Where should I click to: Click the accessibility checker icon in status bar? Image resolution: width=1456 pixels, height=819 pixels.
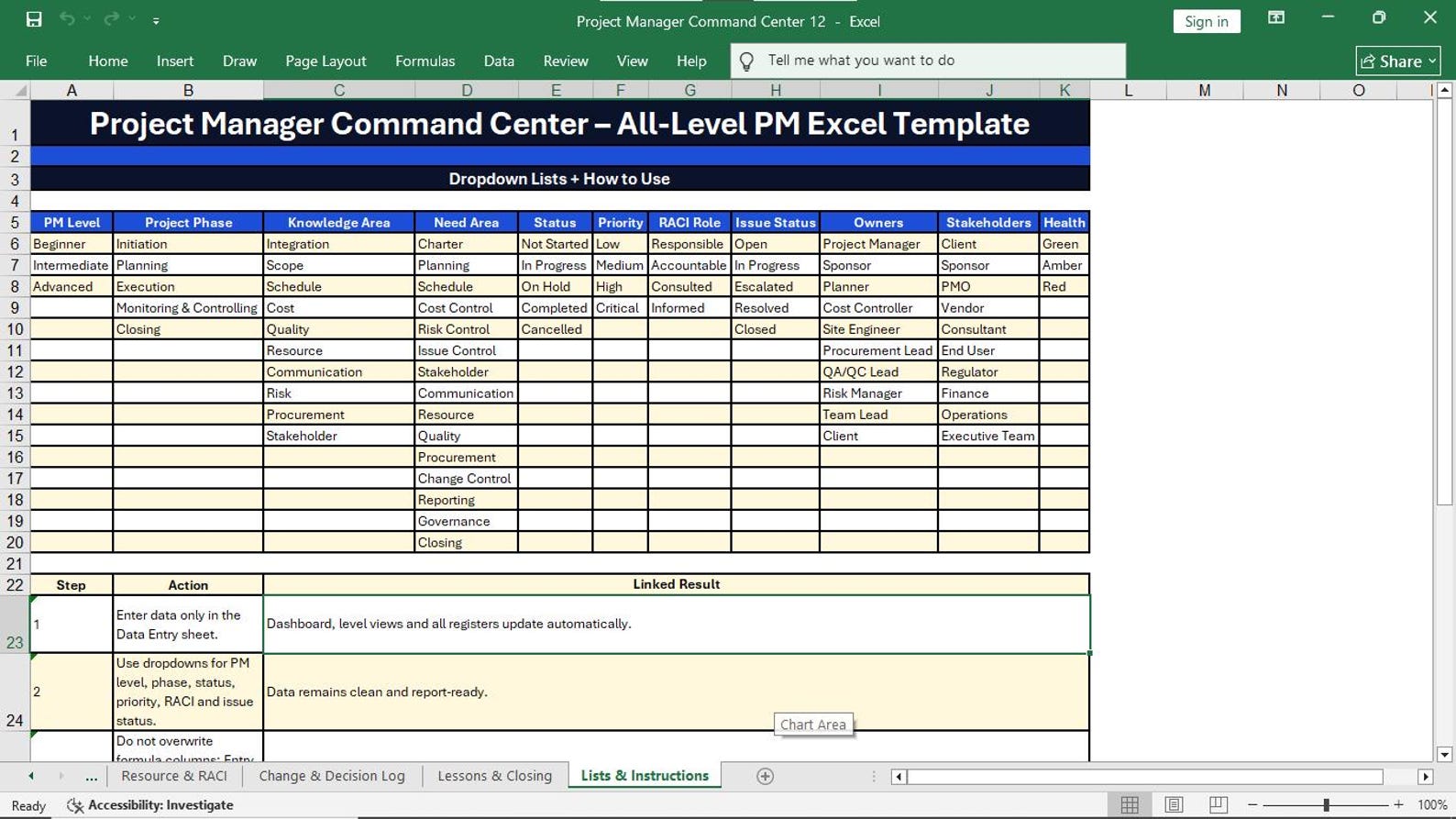(x=75, y=804)
